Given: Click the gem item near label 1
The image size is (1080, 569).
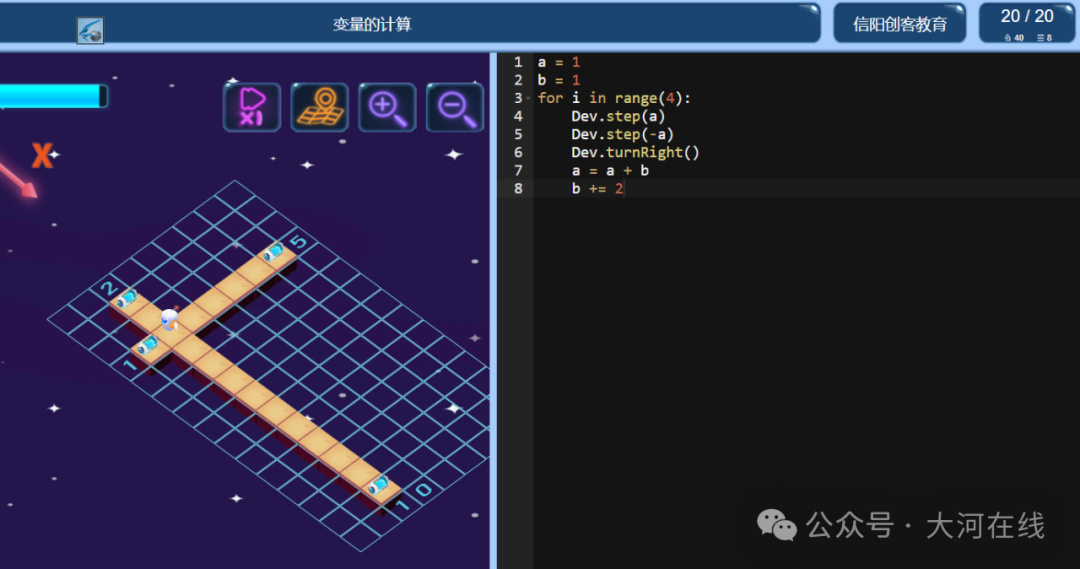Looking at the screenshot, I should point(147,344).
